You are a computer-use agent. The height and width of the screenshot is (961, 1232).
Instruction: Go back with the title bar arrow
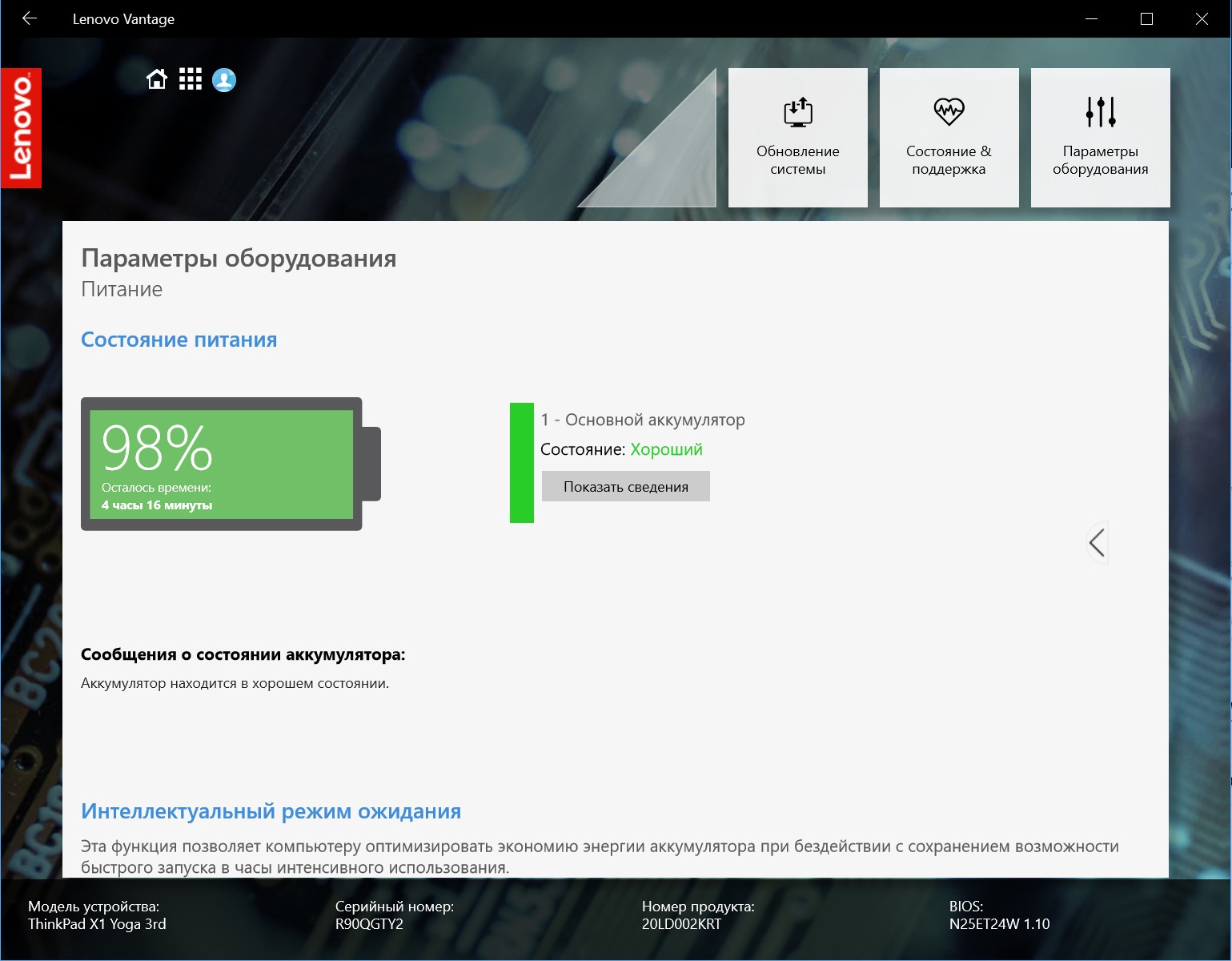30,18
